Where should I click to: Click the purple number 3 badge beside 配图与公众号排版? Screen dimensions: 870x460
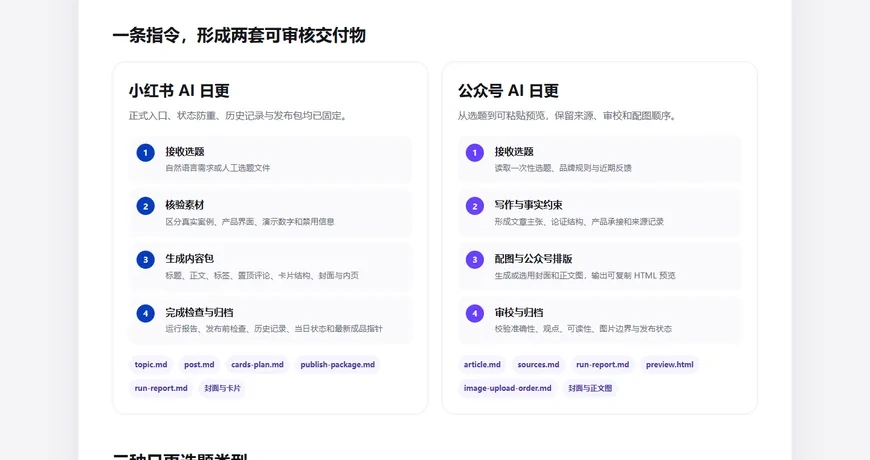click(474, 260)
